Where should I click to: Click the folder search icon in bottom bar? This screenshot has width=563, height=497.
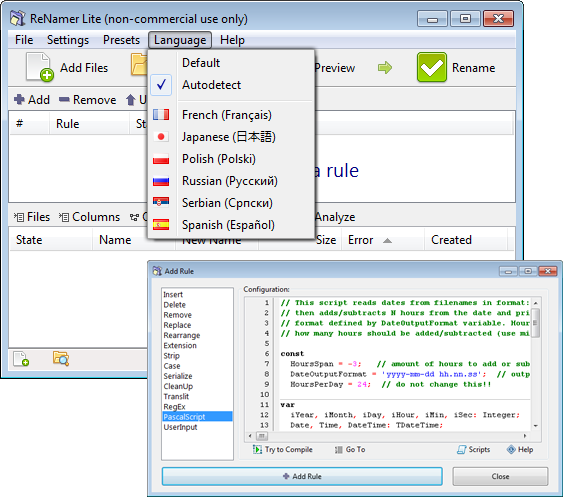point(61,358)
